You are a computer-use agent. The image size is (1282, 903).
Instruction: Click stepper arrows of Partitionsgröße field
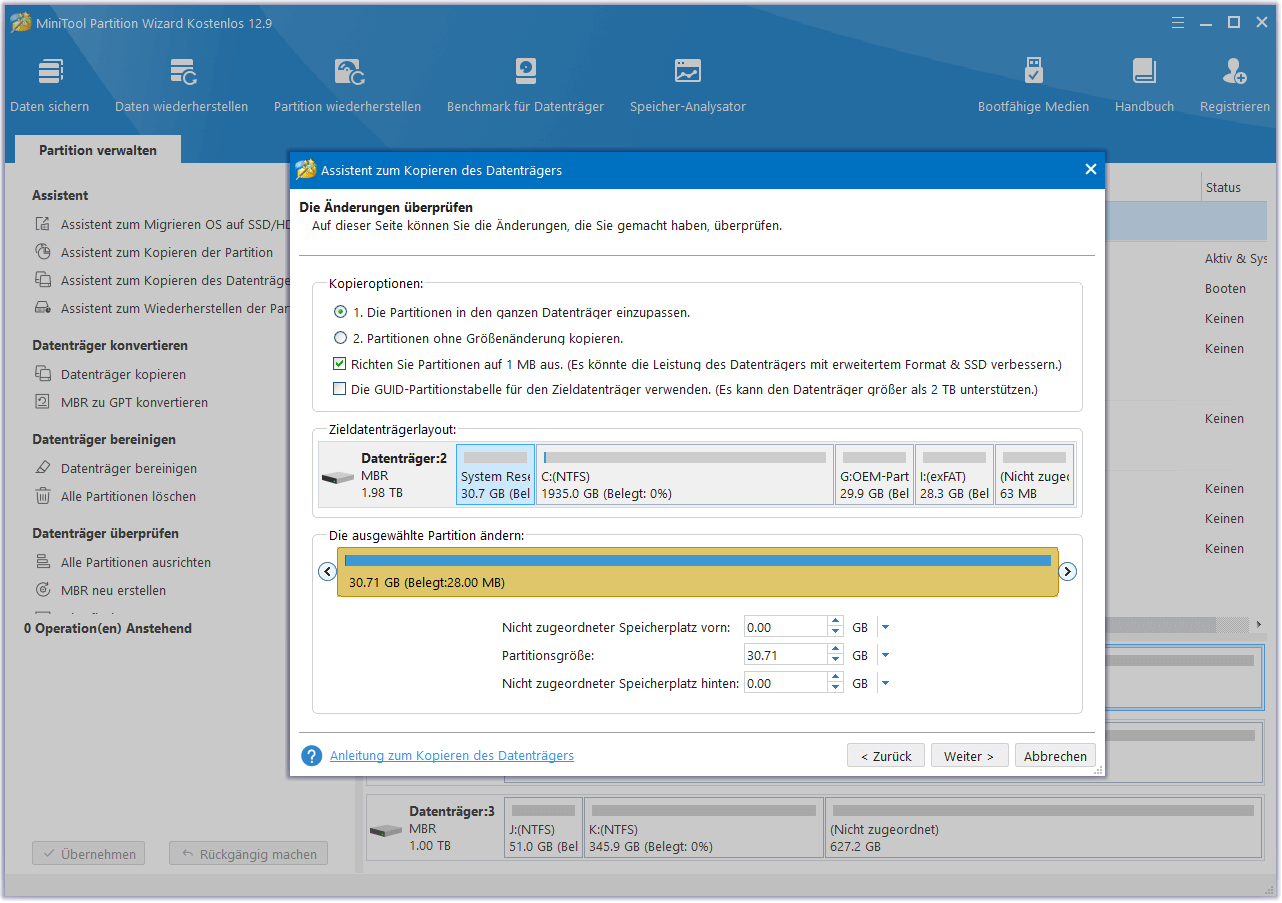pos(836,656)
